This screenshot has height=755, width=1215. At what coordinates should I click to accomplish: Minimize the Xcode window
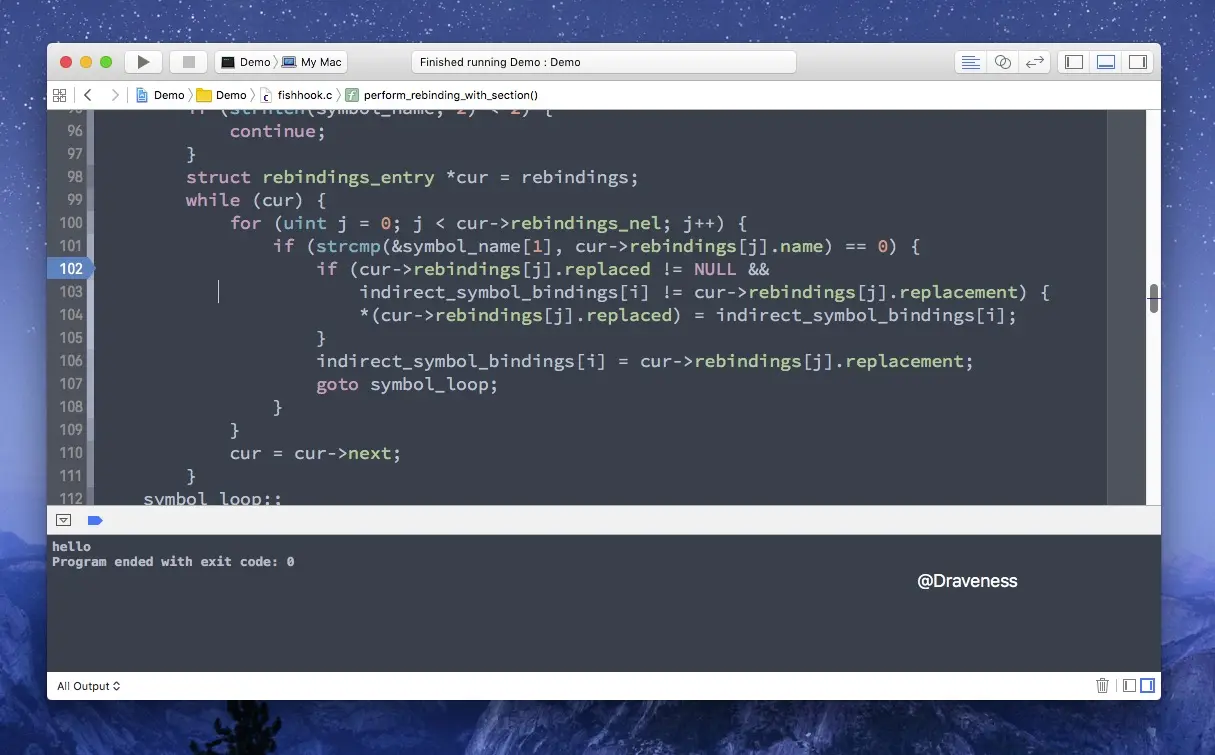pyautogui.click(x=86, y=62)
